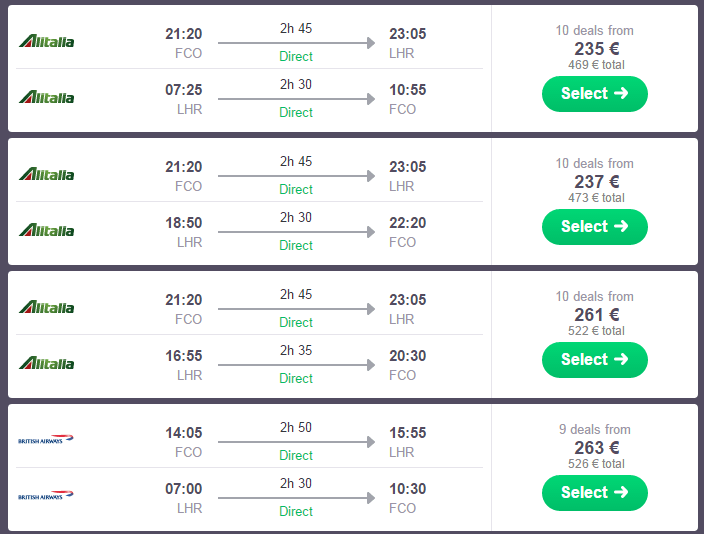Click the British Airways logo on the 14:05 flight

[46, 439]
